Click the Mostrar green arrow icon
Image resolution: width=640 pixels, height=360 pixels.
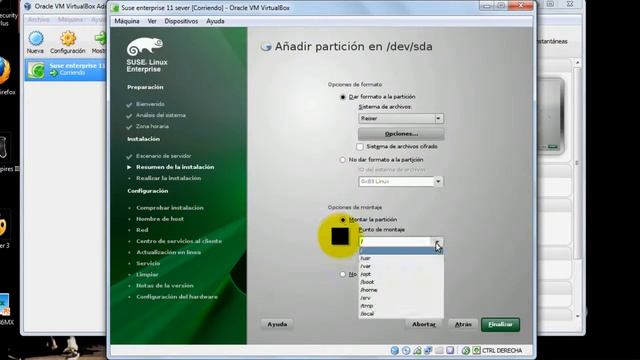[x=100, y=39]
